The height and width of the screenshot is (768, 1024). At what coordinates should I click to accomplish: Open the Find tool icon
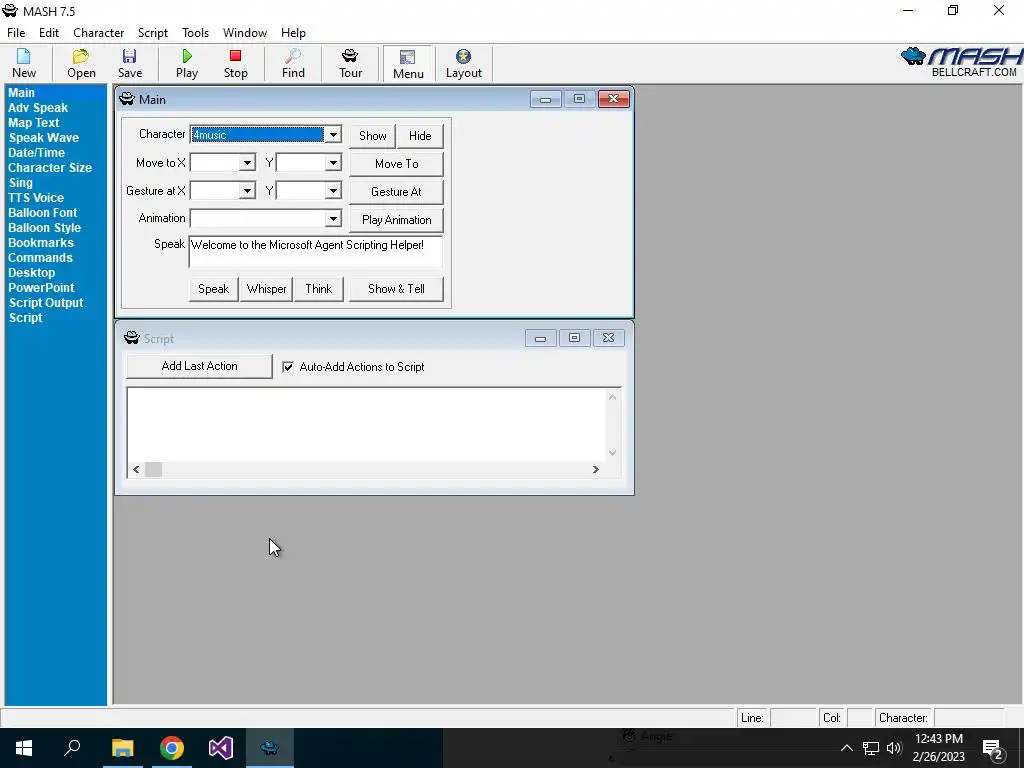(x=293, y=63)
